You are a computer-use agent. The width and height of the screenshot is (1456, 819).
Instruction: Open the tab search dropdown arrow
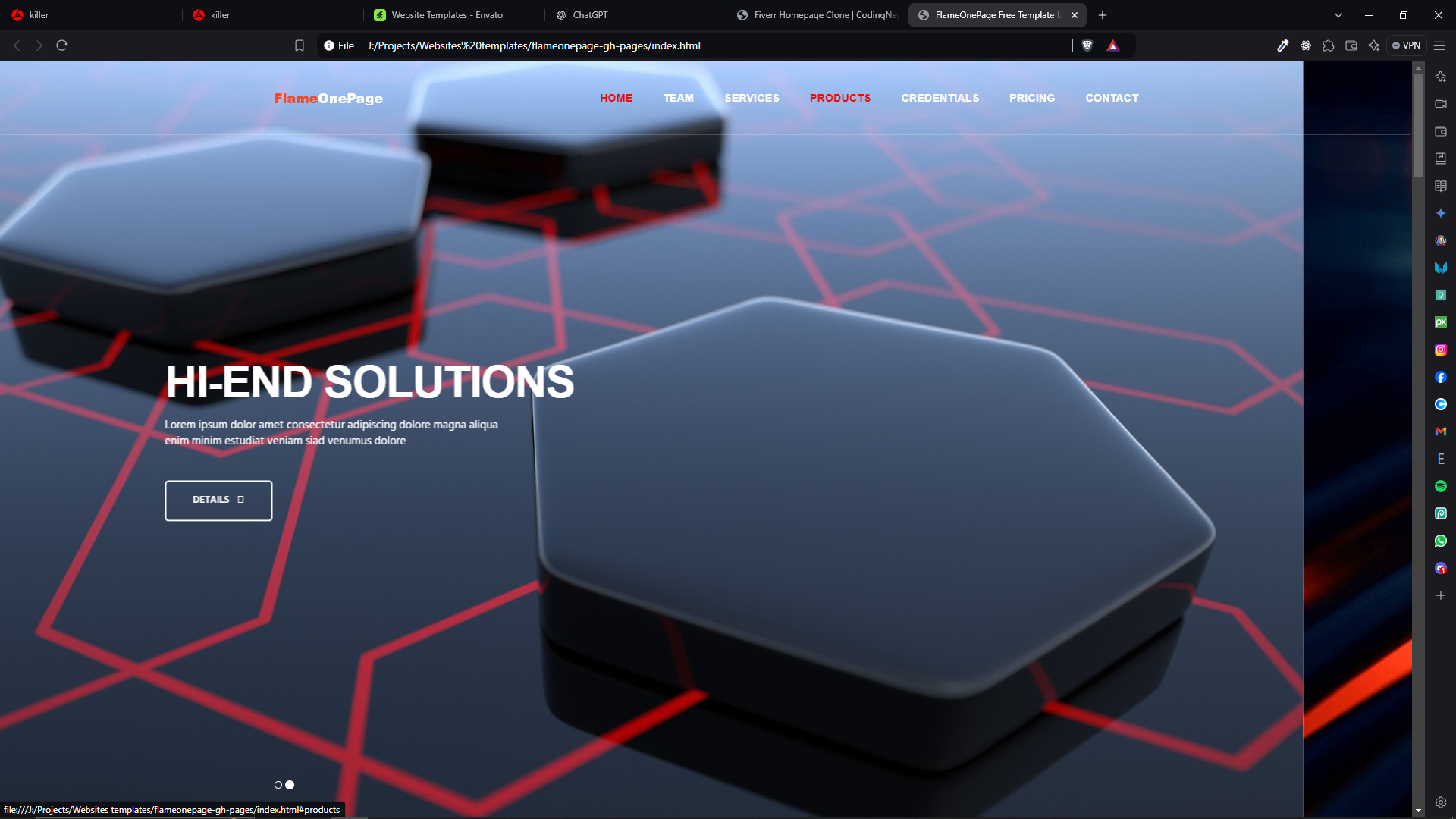pos(1338,15)
